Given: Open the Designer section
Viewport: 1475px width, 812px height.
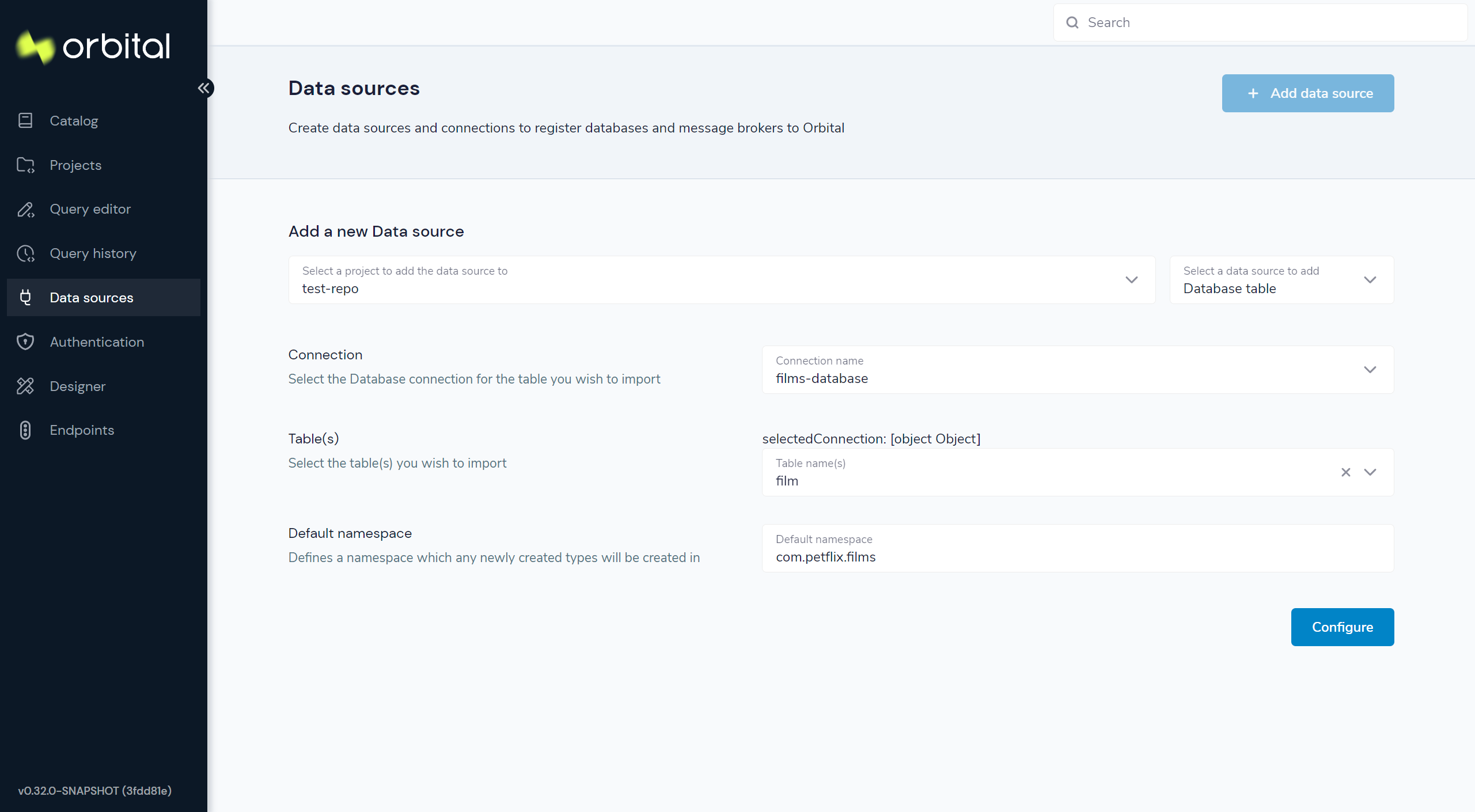Looking at the screenshot, I should point(104,386).
